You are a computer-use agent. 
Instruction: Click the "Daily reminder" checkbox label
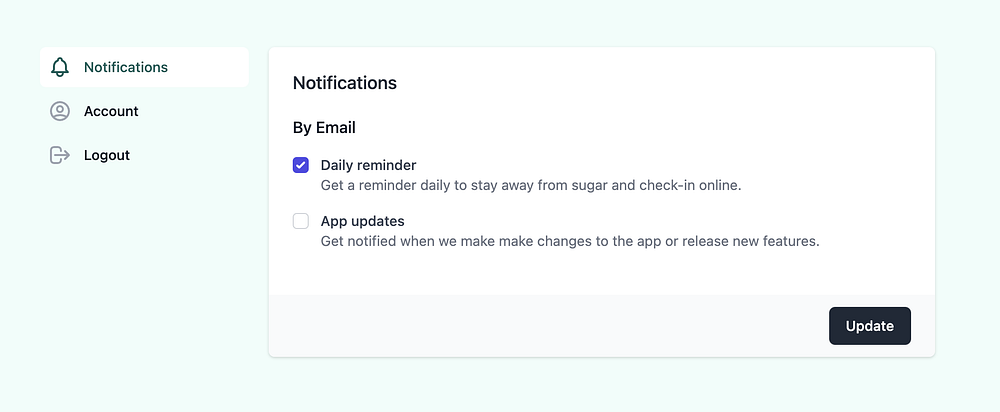click(x=368, y=165)
